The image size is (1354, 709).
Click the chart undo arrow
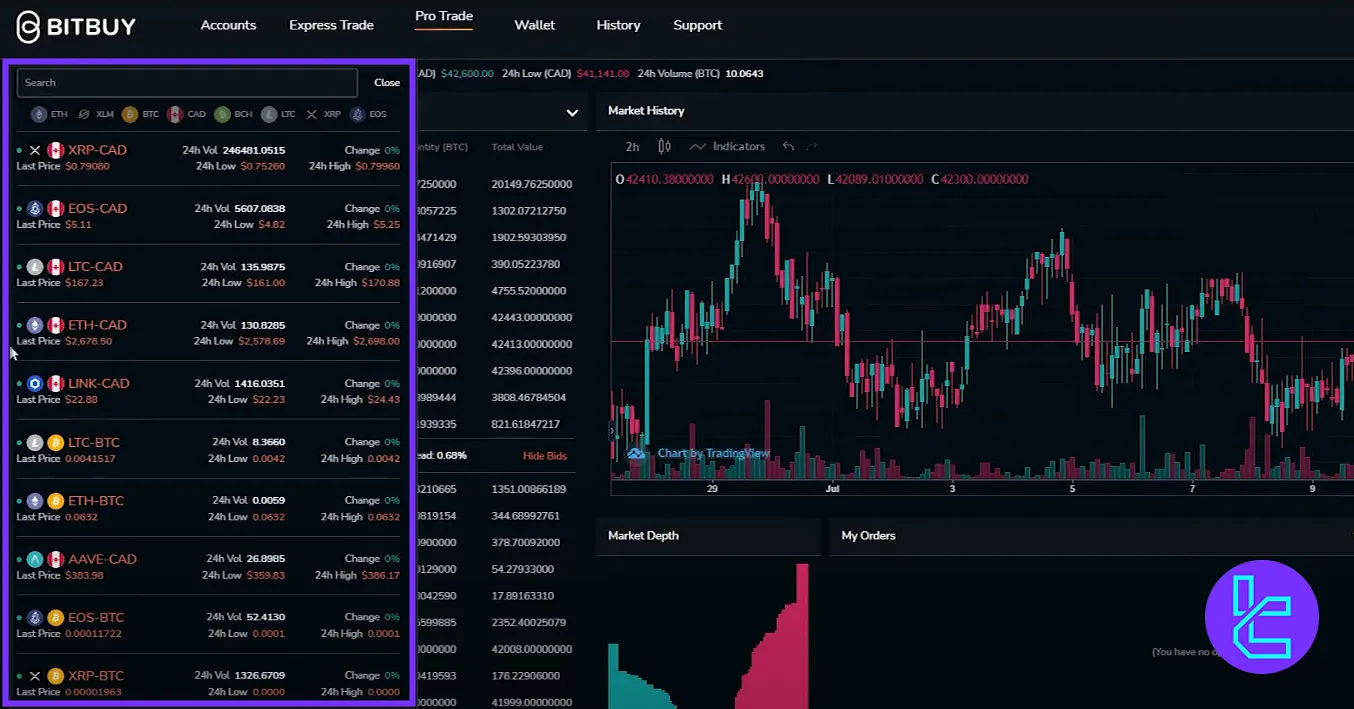(x=788, y=147)
